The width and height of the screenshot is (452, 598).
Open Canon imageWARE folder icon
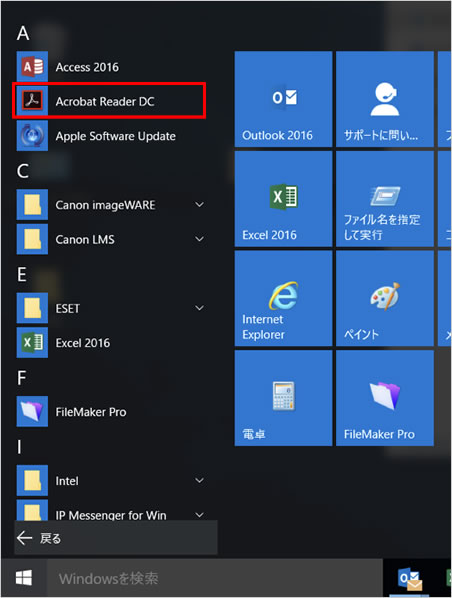[32, 205]
